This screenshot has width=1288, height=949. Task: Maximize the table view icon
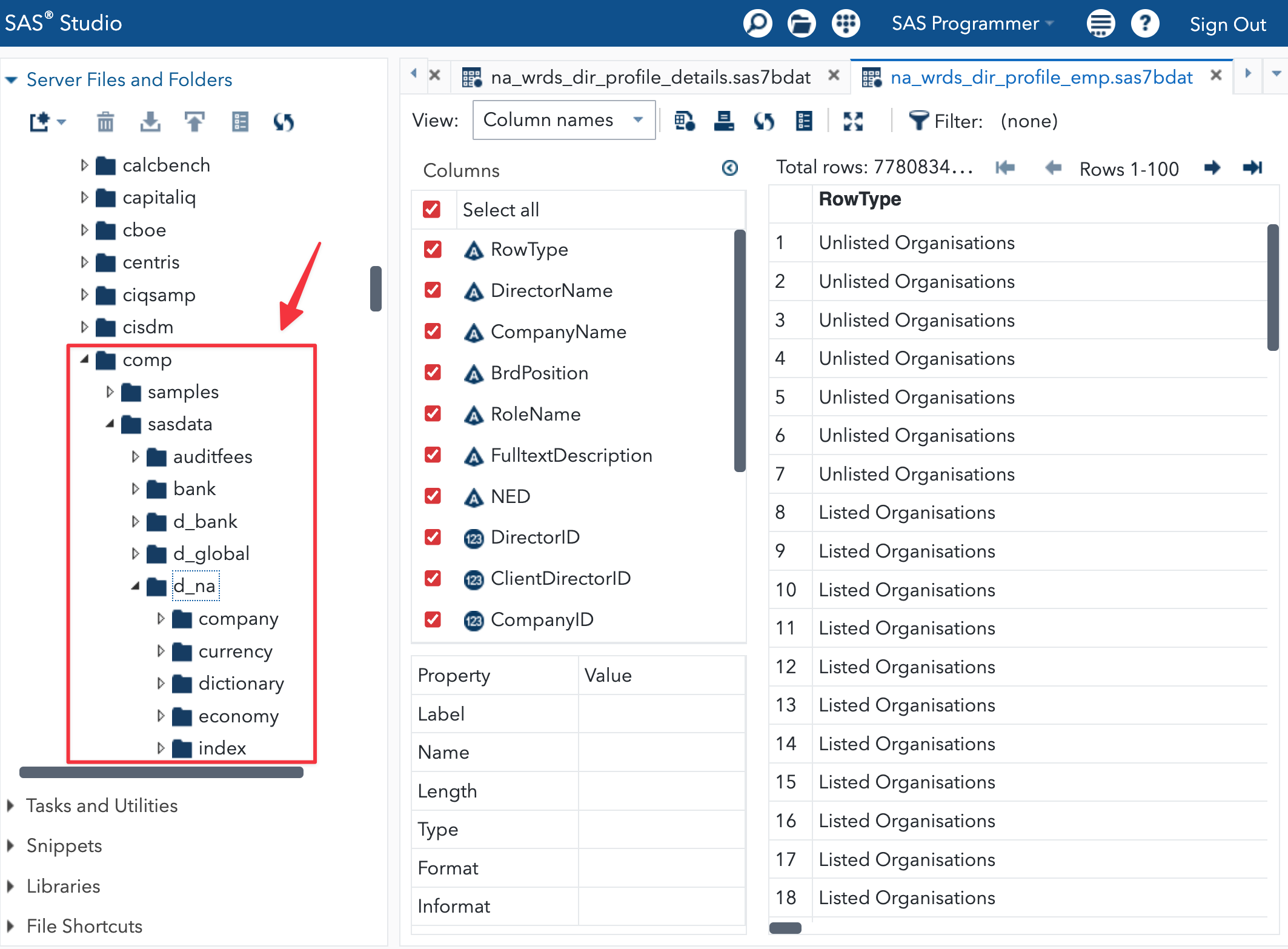coord(853,121)
